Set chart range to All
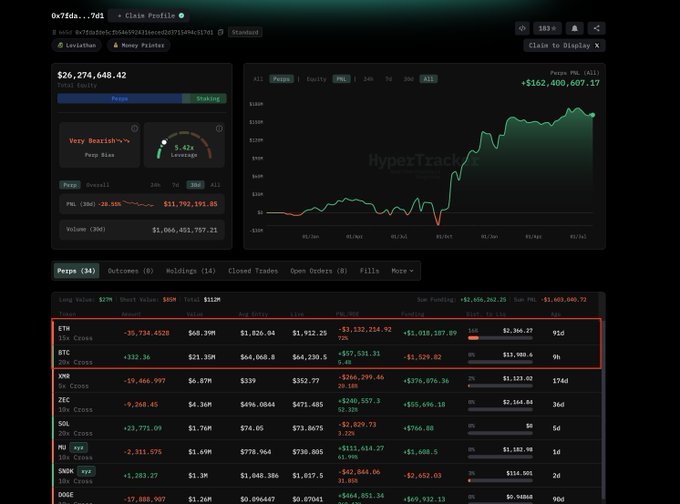This screenshot has width=680, height=504. pos(428,79)
